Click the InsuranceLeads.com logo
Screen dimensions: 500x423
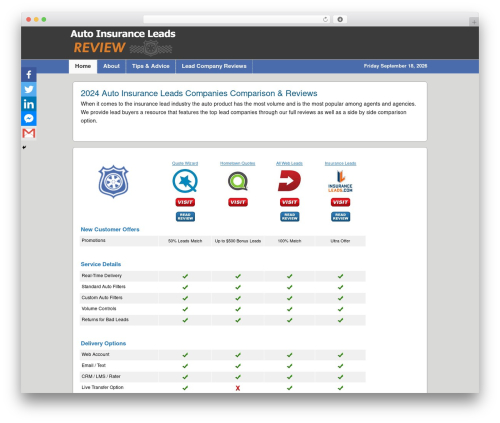coord(340,181)
